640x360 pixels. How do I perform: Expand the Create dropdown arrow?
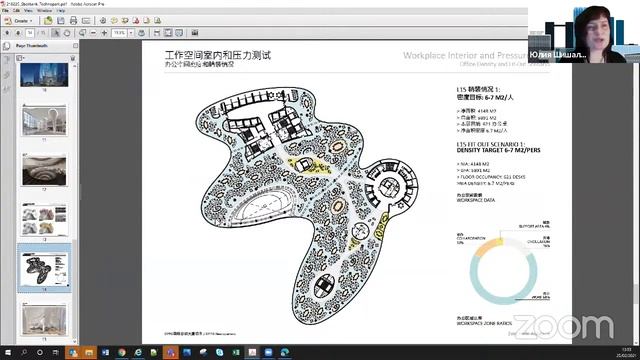coord(31,21)
